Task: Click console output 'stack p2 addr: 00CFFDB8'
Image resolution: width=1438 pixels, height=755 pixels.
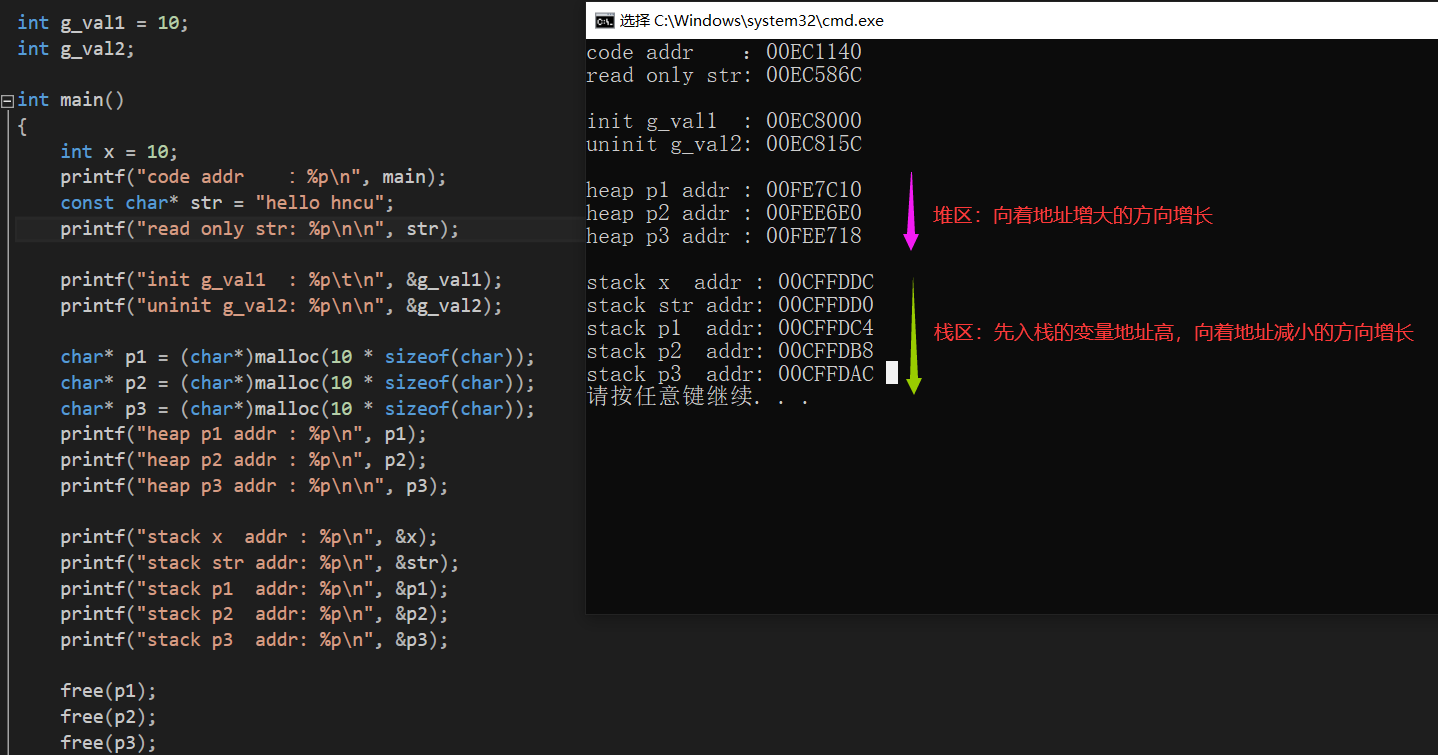Action: click(730, 351)
